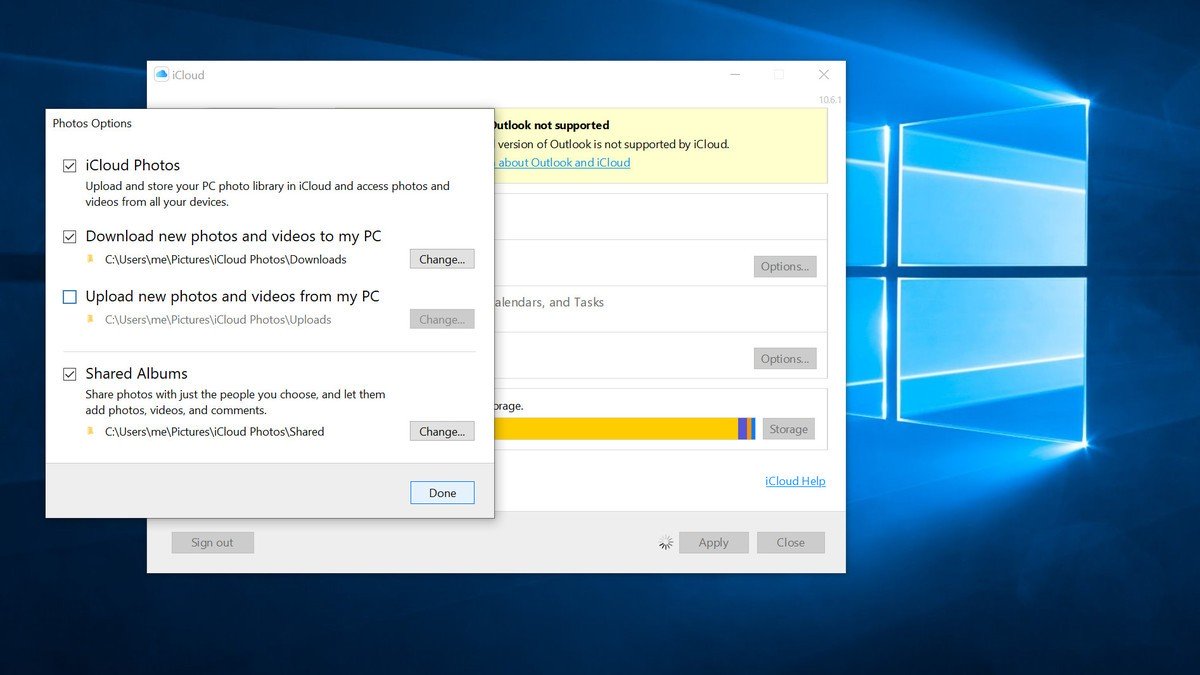Click folder icon beside Shared path
This screenshot has width=1200, height=675.
pos(91,431)
